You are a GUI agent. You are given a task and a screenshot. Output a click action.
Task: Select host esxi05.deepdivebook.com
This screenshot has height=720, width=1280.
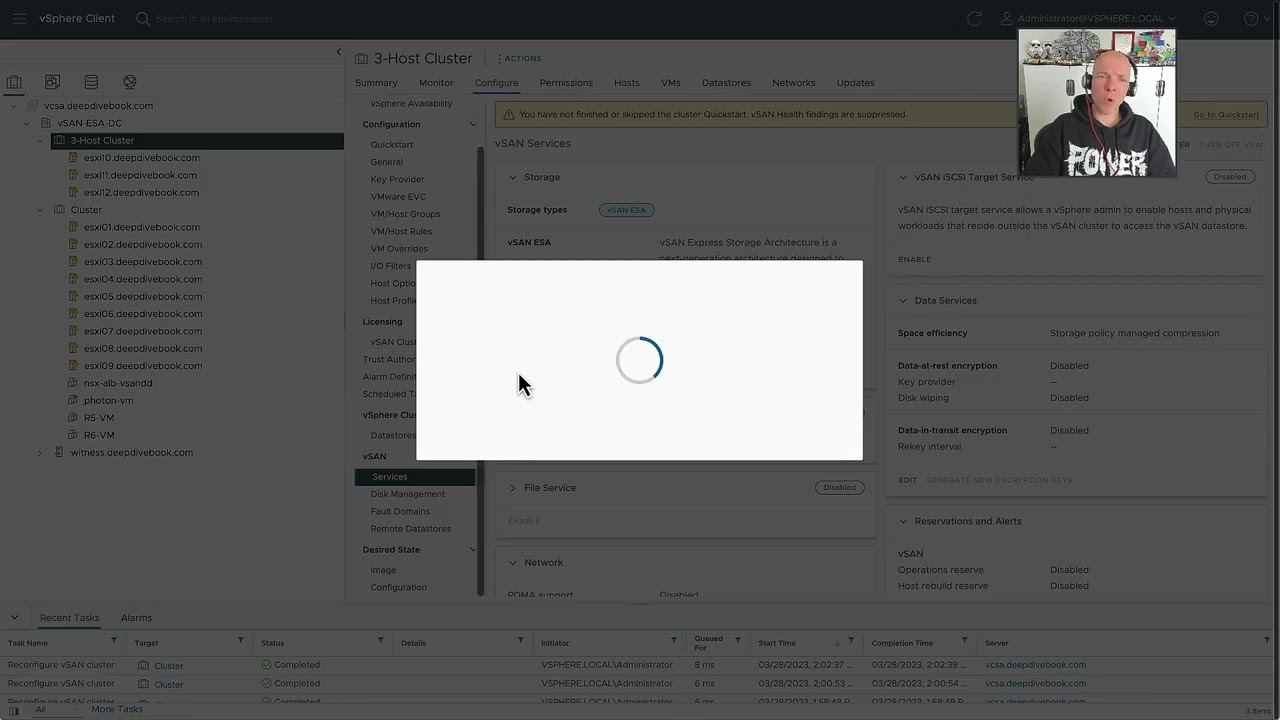point(142,296)
